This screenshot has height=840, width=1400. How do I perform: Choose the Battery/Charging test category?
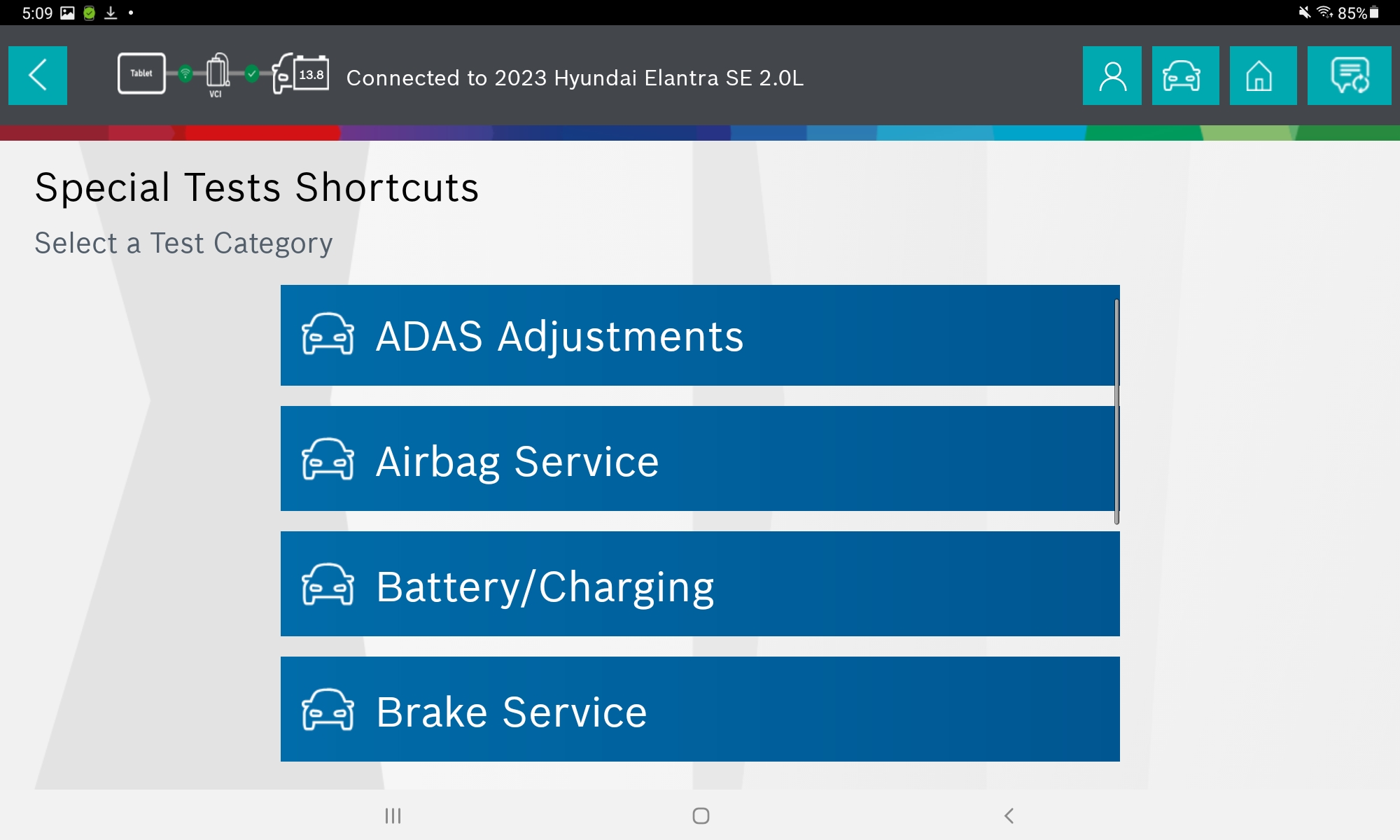click(x=700, y=584)
